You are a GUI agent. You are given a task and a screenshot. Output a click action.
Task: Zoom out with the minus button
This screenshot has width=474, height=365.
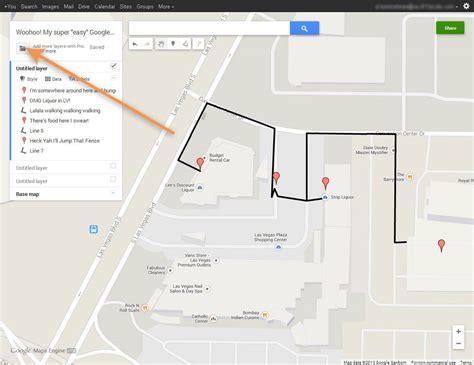click(458, 343)
